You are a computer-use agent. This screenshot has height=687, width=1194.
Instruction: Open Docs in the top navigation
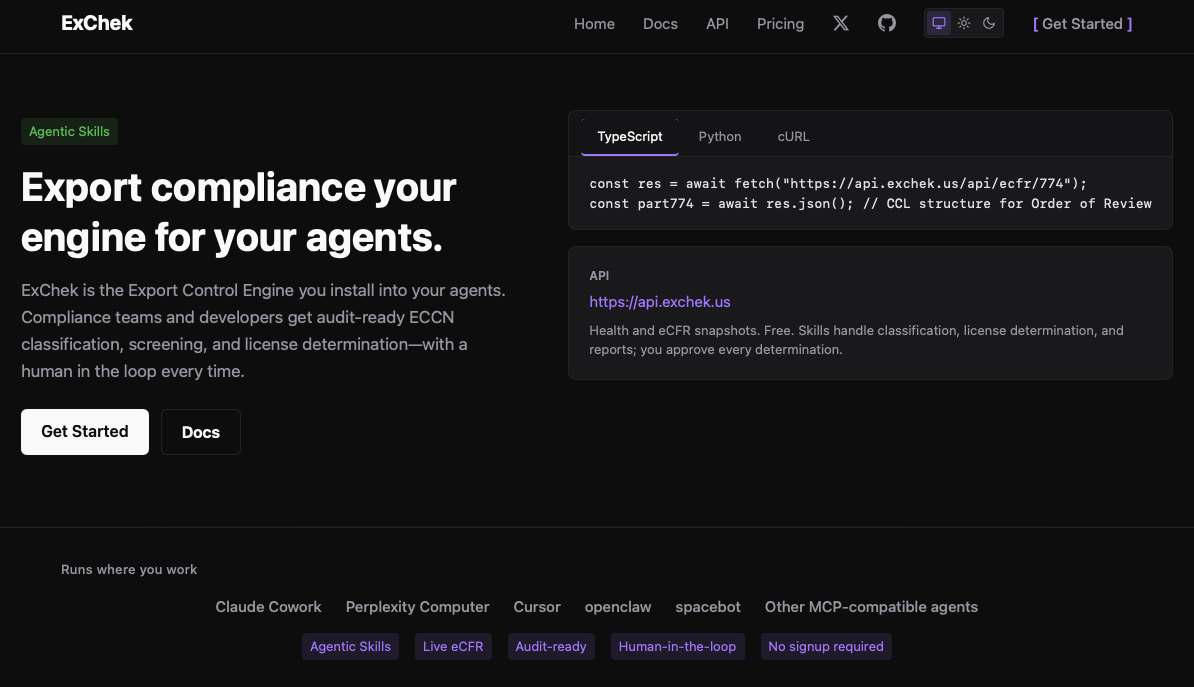tap(660, 24)
